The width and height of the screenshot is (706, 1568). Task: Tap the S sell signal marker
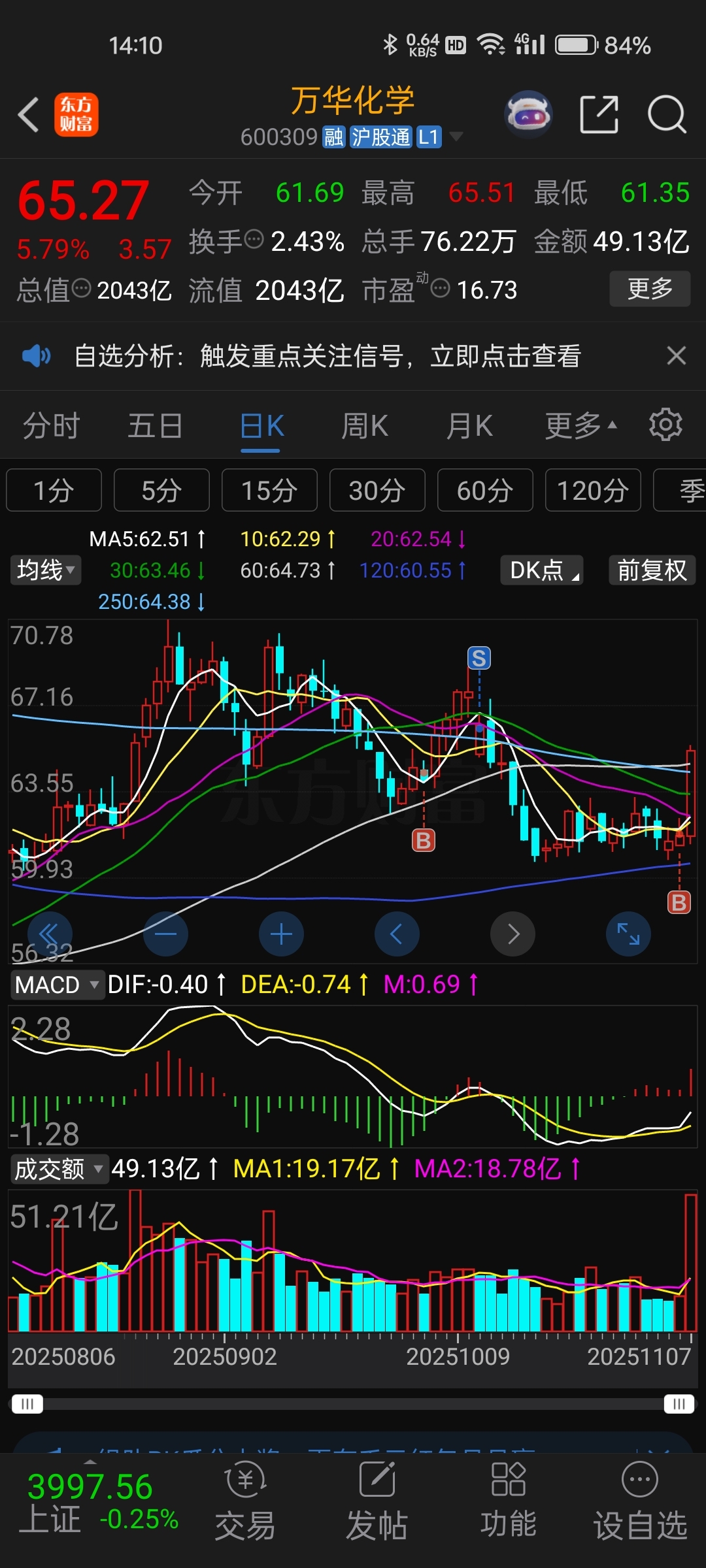[x=479, y=658]
